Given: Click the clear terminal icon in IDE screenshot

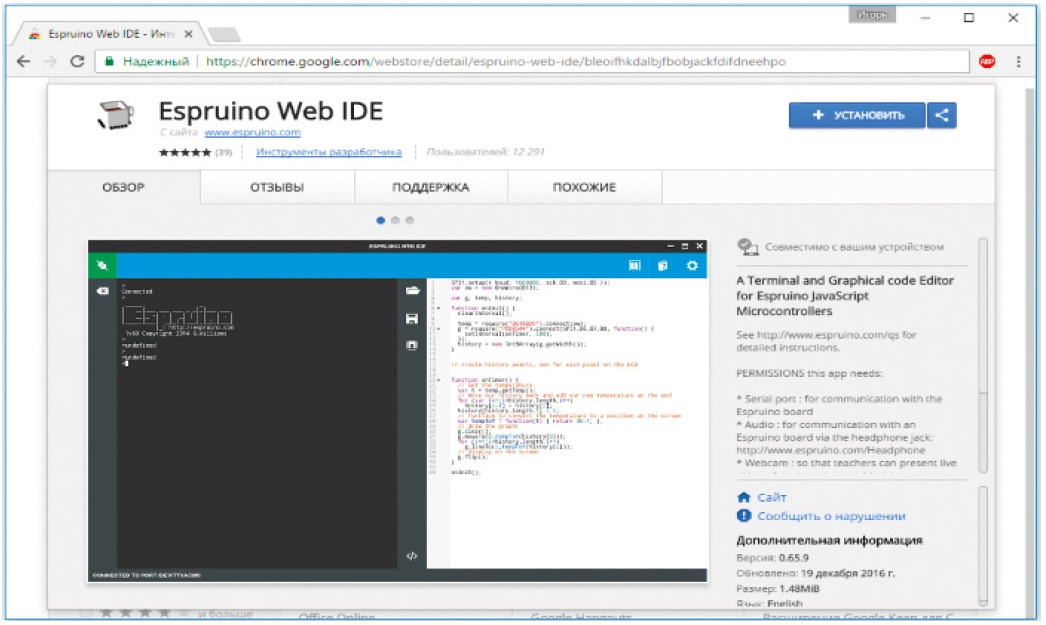Looking at the screenshot, I should (x=103, y=291).
